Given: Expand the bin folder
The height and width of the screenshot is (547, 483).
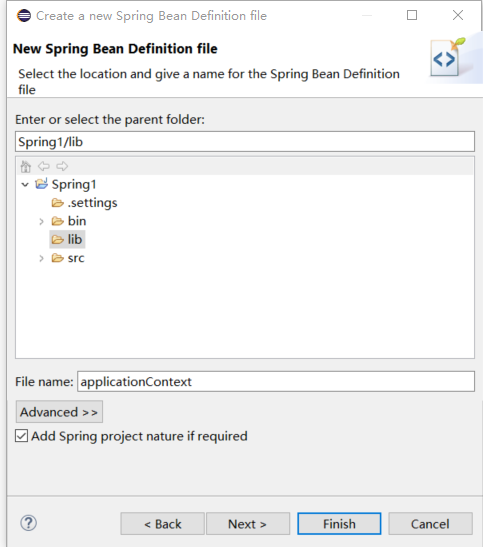Looking at the screenshot, I should click(41, 222).
